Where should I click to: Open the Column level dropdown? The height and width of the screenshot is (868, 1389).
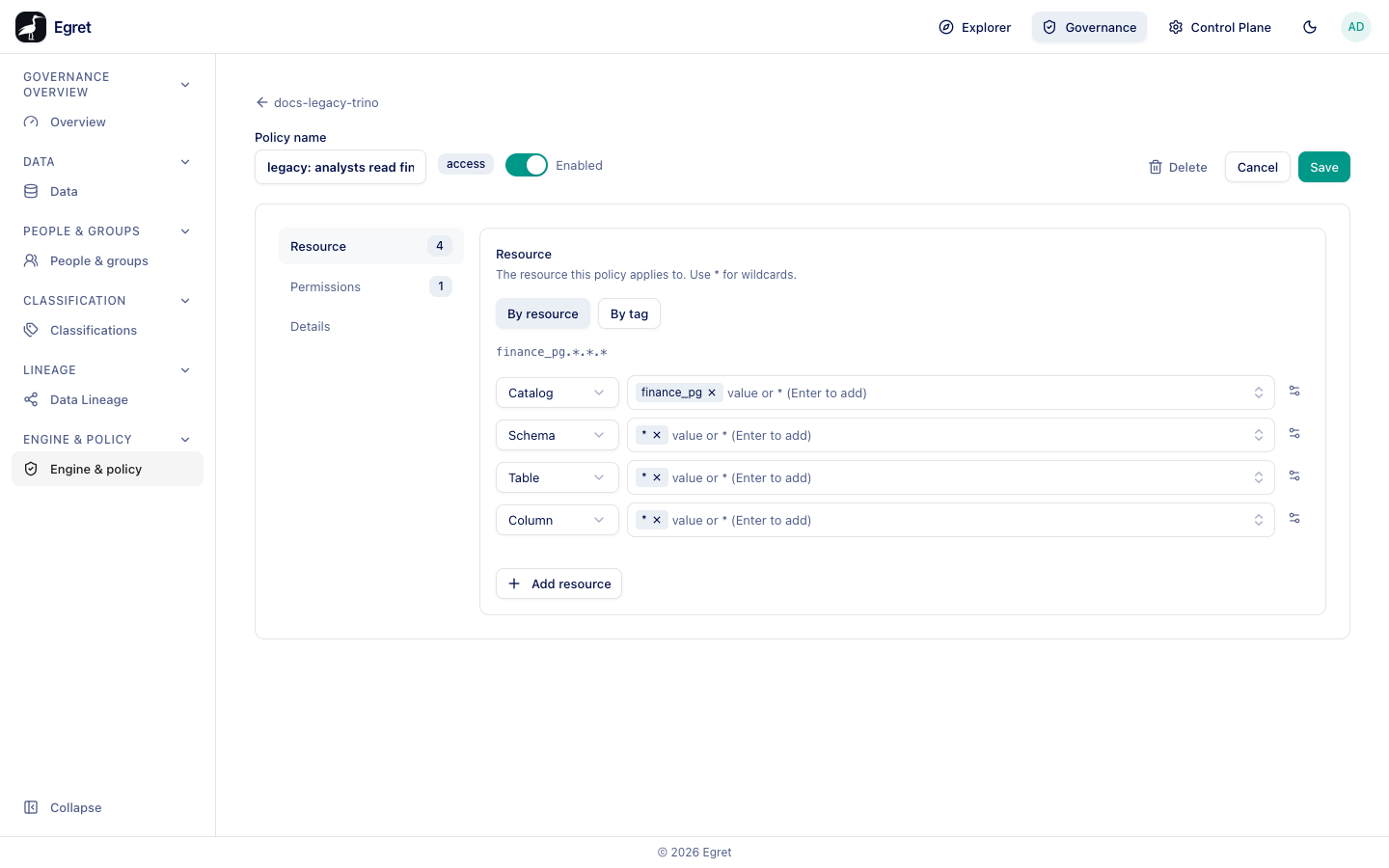click(x=558, y=520)
